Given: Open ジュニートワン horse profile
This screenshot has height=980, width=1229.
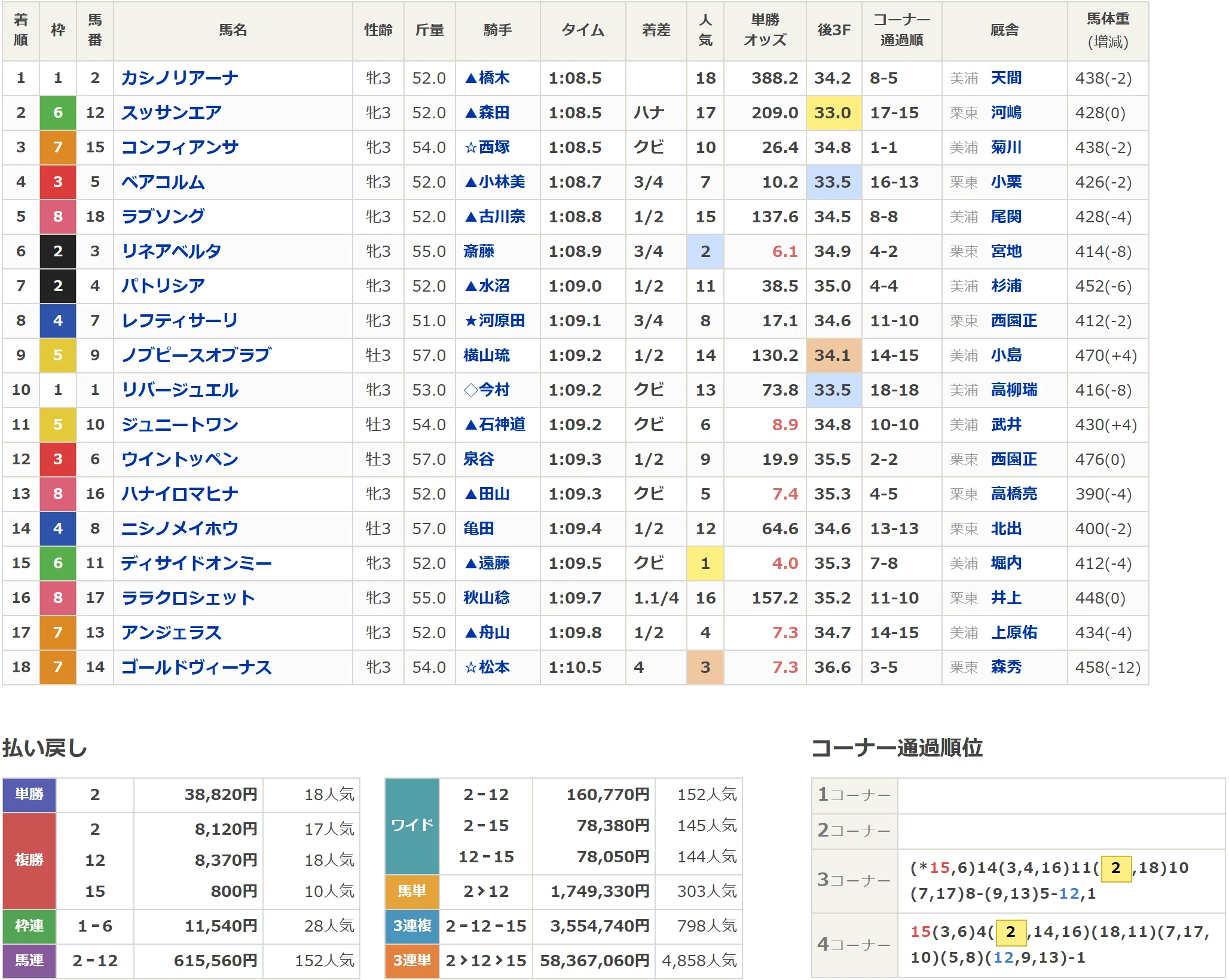Looking at the screenshot, I should click(179, 425).
